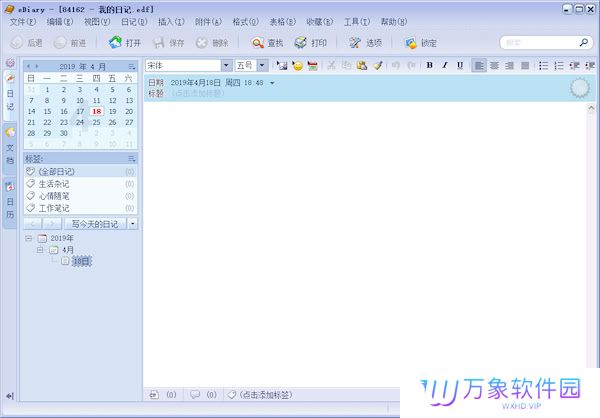Go to previous month in calendar
Screen dimensions: 600x418
[28, 66]
